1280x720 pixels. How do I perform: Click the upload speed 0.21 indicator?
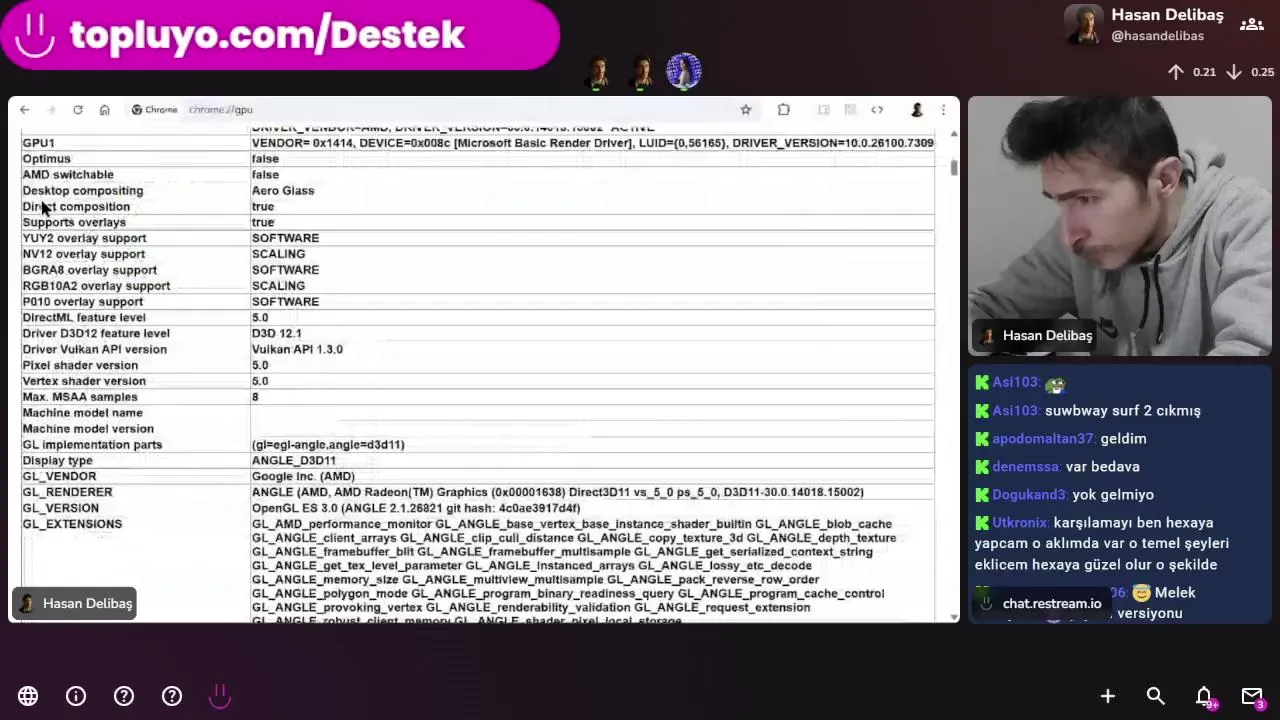coord(1192,72)
